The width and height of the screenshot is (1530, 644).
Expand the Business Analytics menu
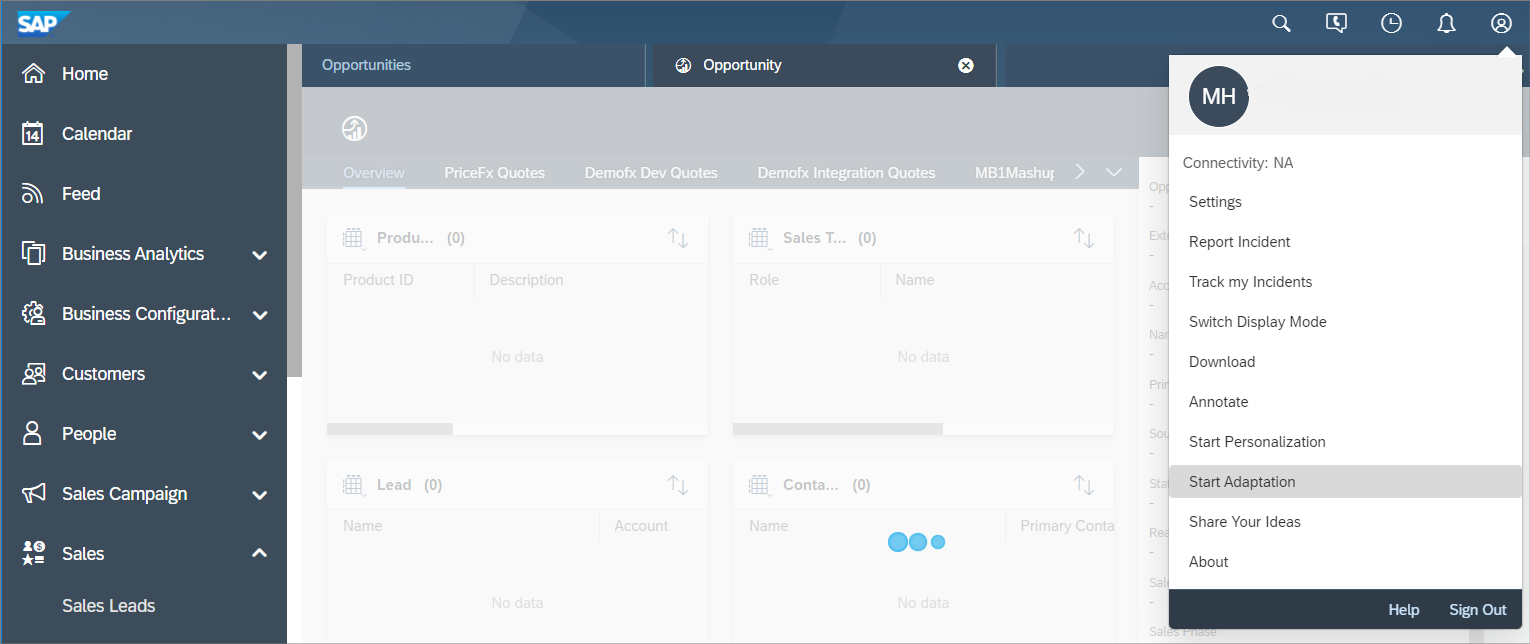pyautogui.click(x=260, y=255)
